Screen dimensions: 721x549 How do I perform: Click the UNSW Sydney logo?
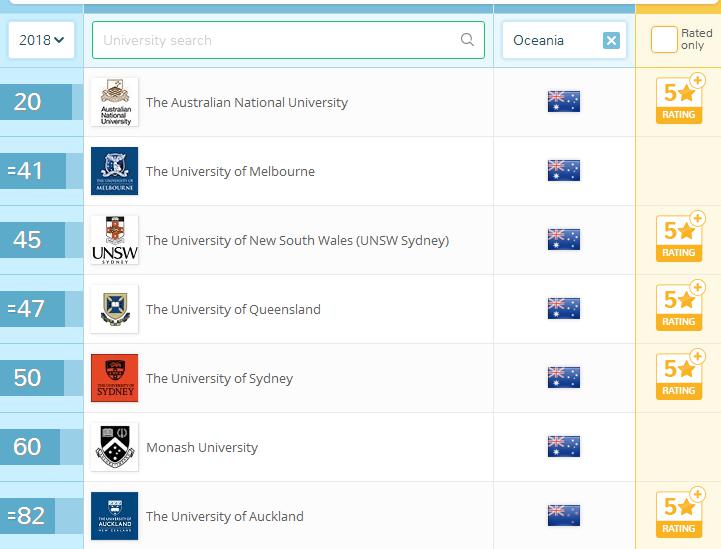click(x=114, y=240)
